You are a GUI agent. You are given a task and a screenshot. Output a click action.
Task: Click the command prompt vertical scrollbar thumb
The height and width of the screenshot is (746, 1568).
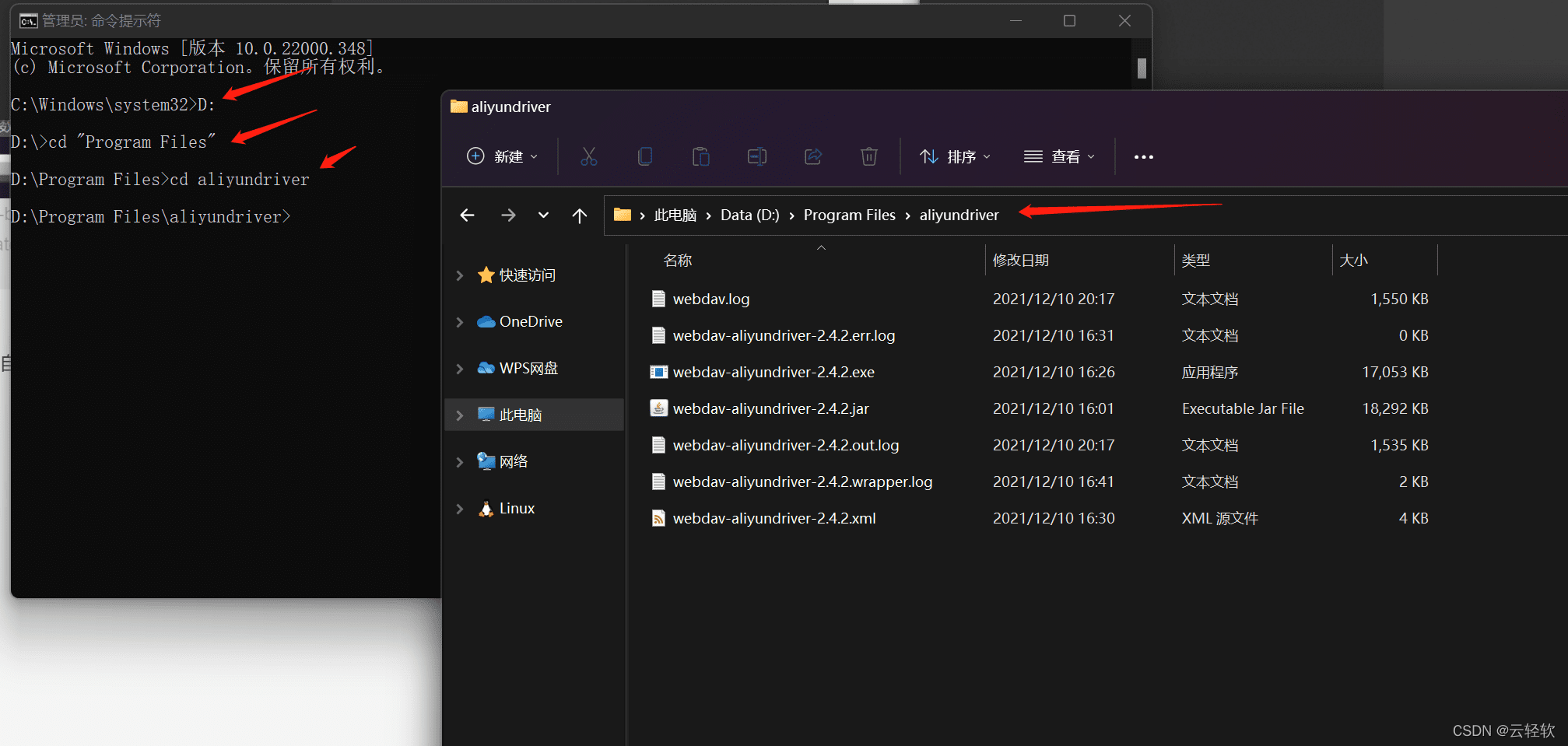pos(1142,68)
